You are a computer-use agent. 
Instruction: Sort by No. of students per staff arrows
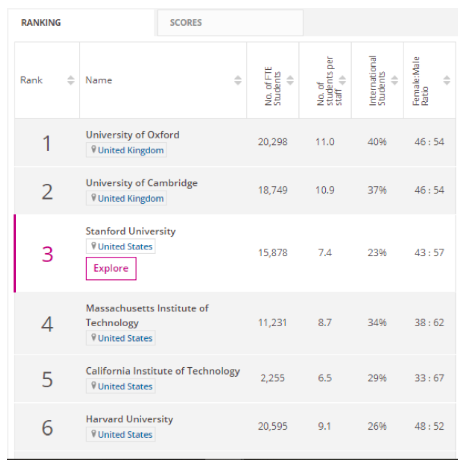[342, 80]
